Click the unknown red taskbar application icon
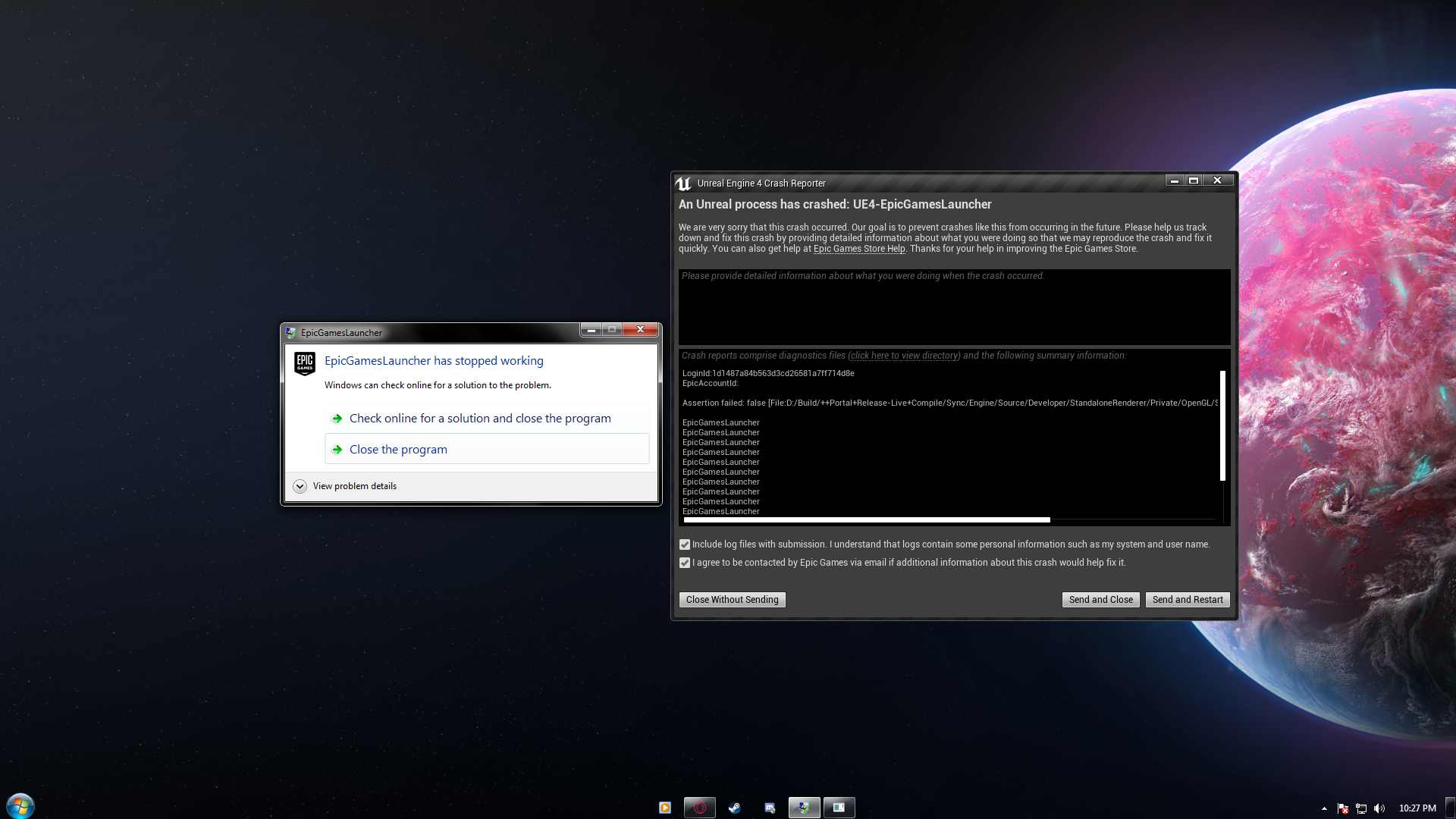Image resolution: width=1456 pixels, height=819 pixels. [699, 807]
